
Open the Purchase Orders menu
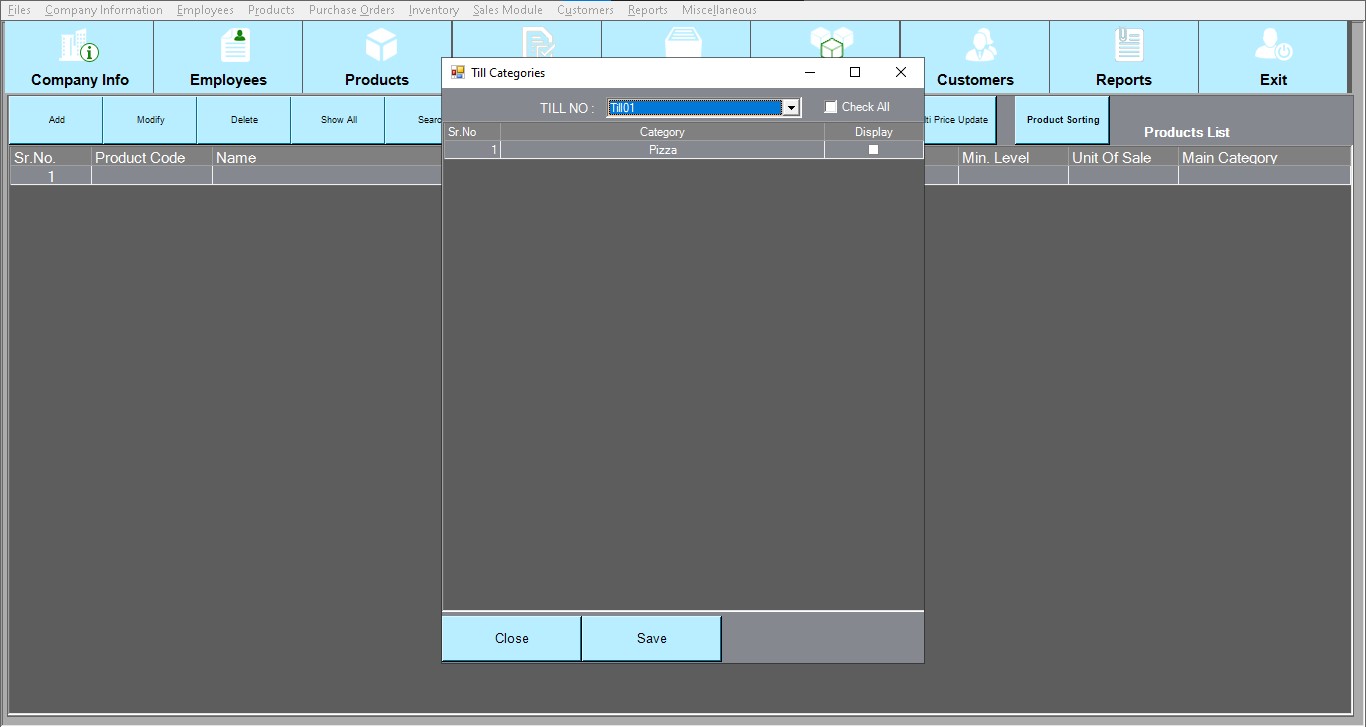click(351, 10)
